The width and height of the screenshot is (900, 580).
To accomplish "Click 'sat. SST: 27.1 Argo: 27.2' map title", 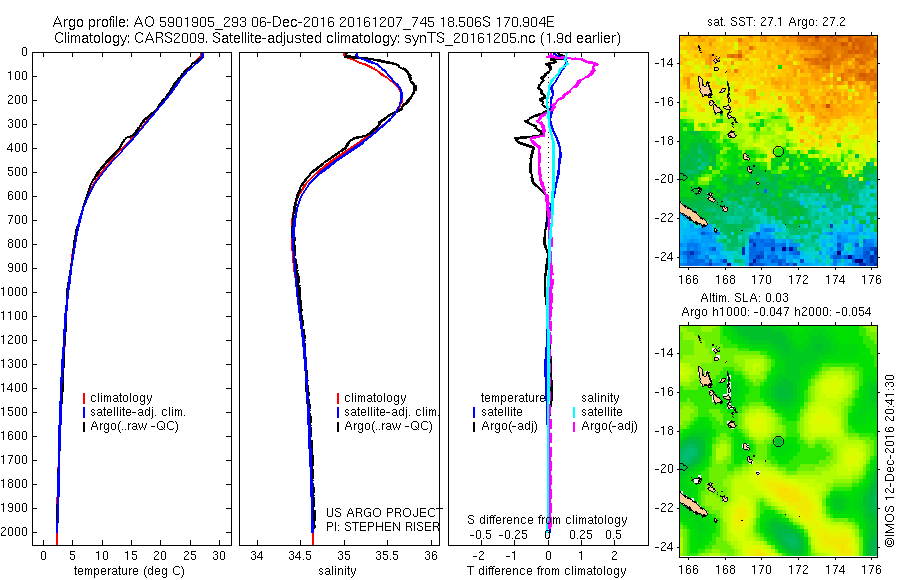I will coord(776,22).
